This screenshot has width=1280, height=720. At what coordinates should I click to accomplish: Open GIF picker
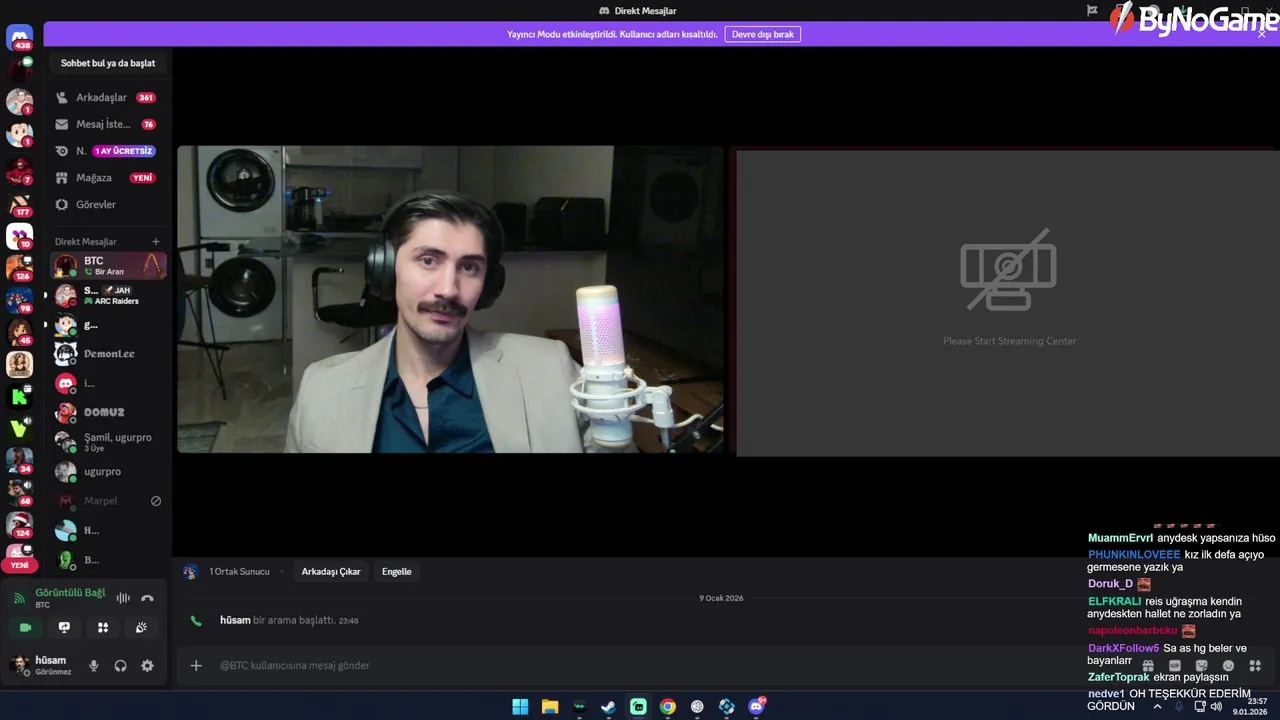(1175, 665)
